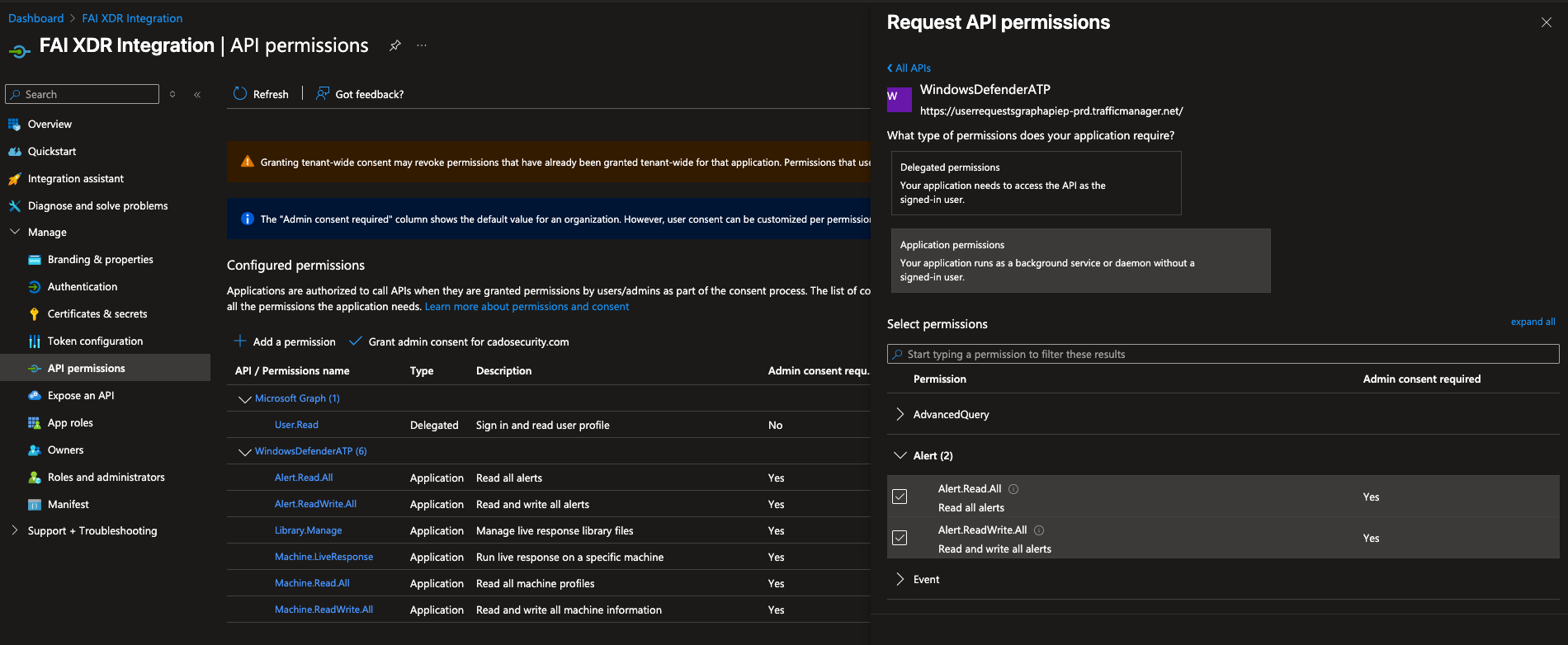The width and height of the screenshot is (1568, 645).
Task: Open Learn more about permissions and consent link
Action: 527,306
